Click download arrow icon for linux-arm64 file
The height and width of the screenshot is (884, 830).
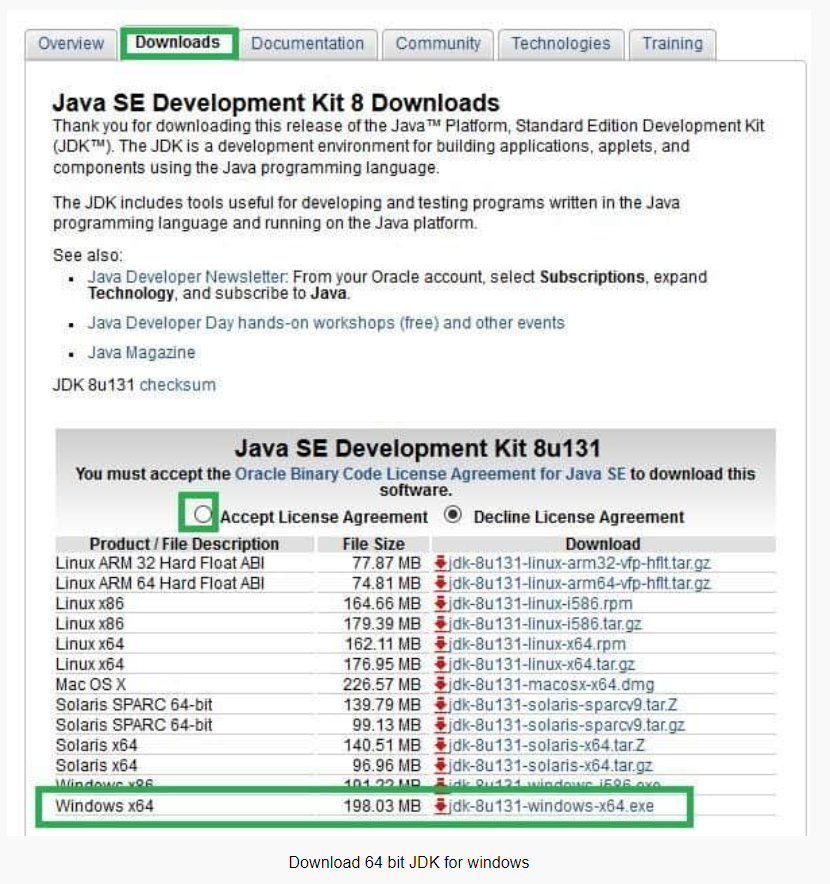pyautogui.click(x=440, y=584)
